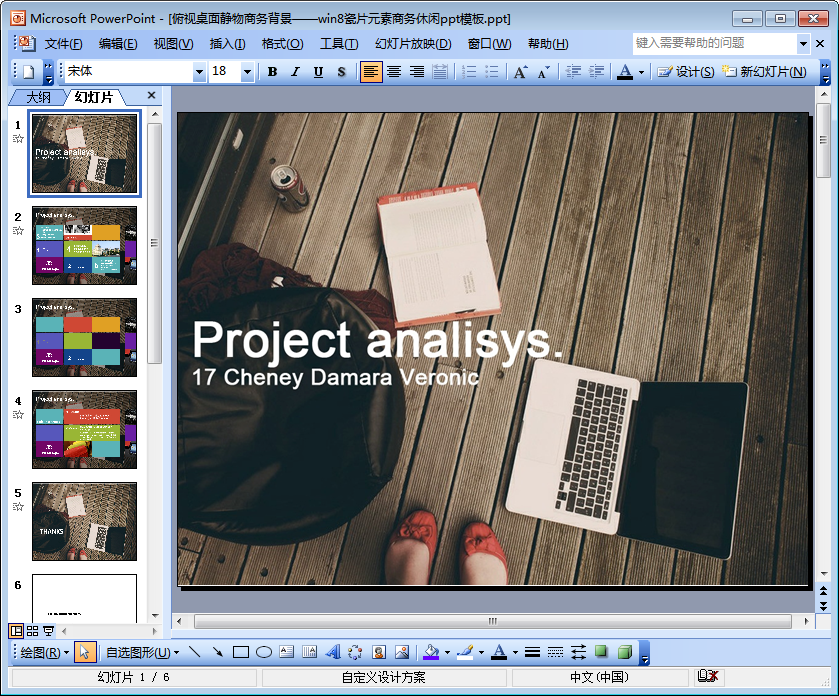Open font name dropdown showing 宋体

(199, 72)
